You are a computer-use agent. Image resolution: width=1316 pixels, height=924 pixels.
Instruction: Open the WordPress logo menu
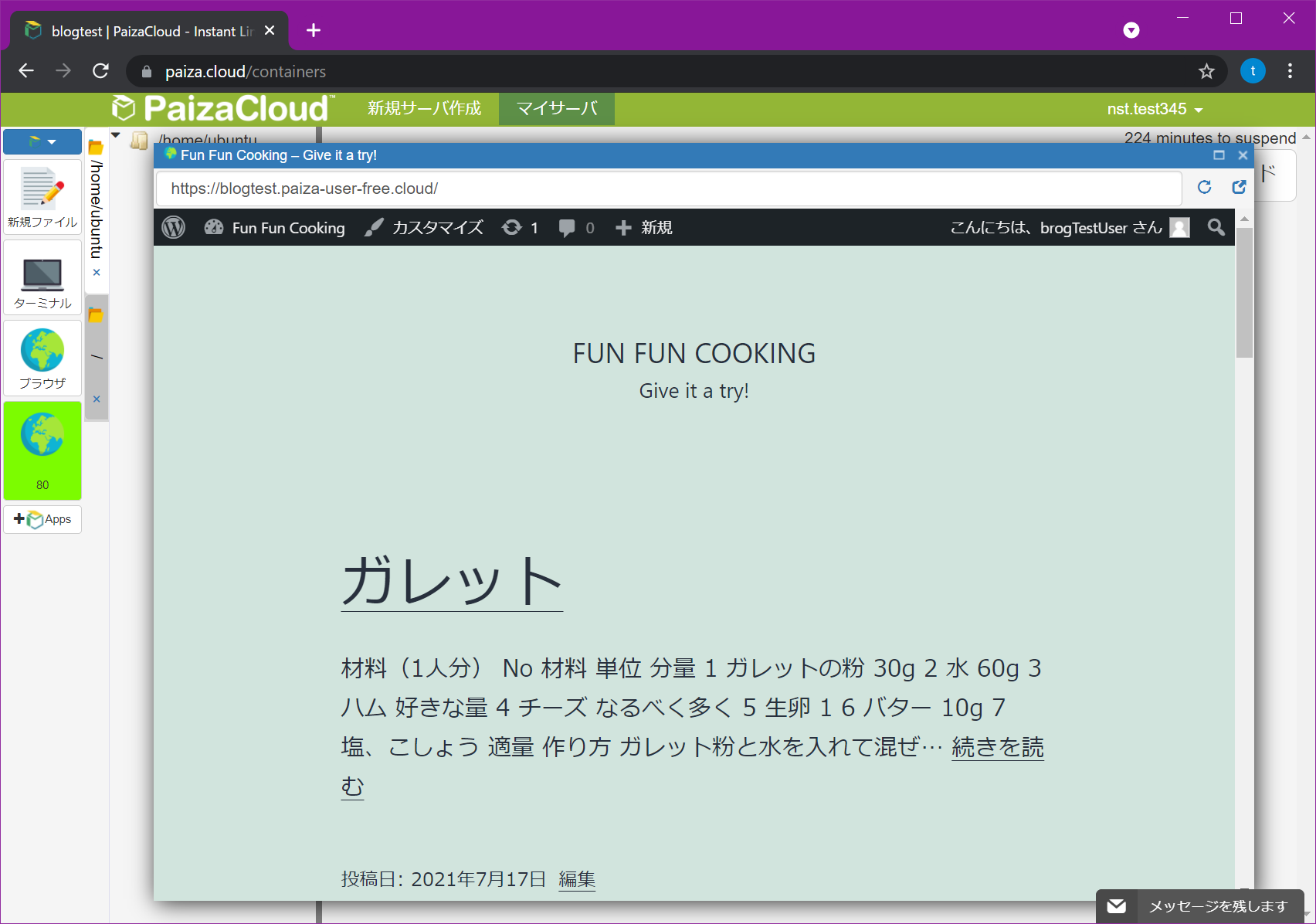(x=174, y=228)
